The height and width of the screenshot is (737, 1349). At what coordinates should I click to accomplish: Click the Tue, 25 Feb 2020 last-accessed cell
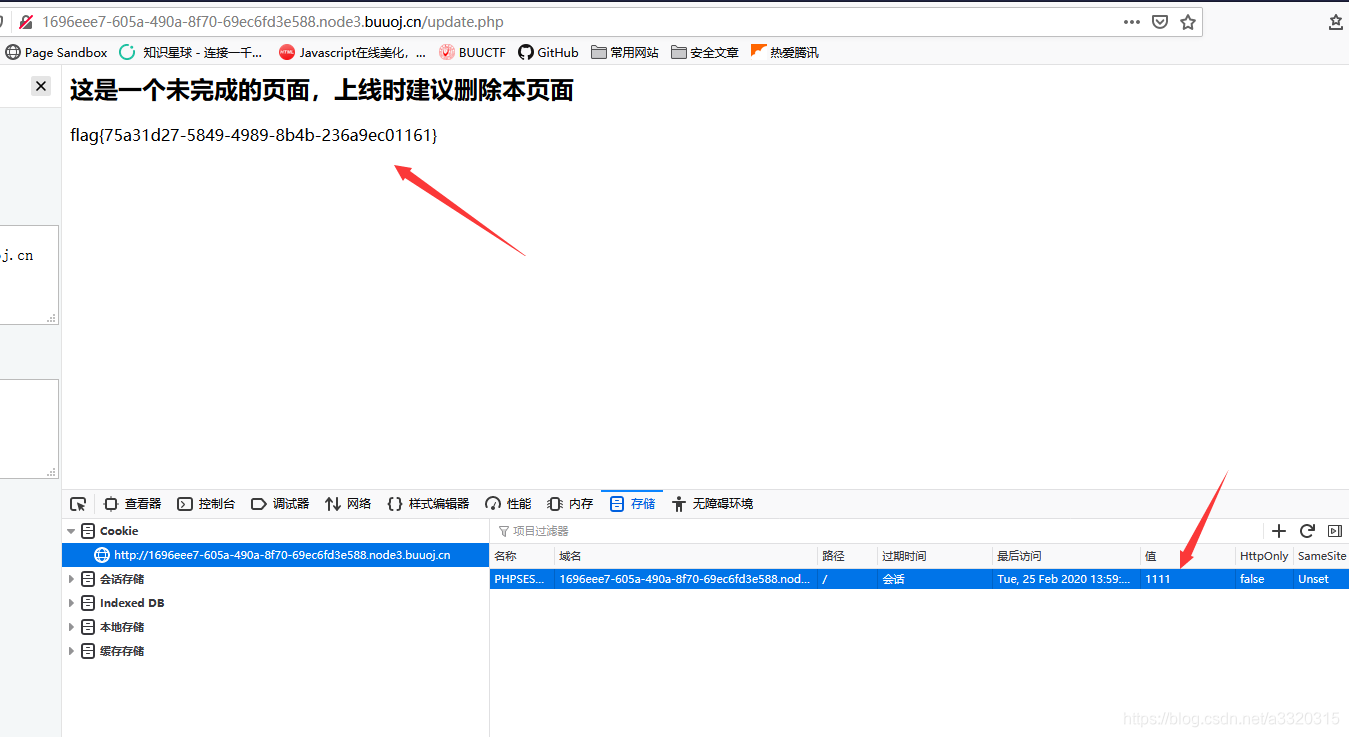tap(1066, 579)
